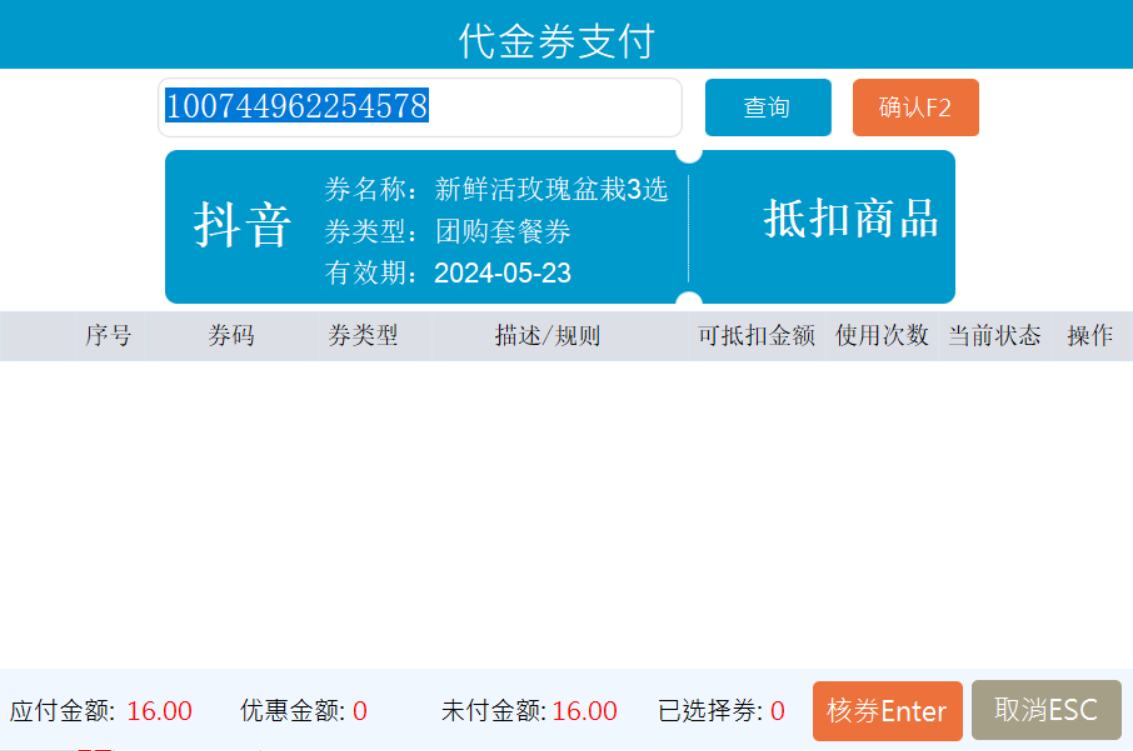Image resolution: width=1133 pixels, height=751 pixels.
Task: Click the 操作 column header
Action: click(1090, 335)
